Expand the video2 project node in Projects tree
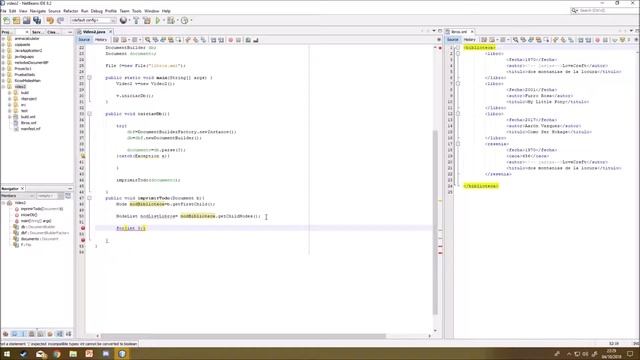 coord(4,87)
